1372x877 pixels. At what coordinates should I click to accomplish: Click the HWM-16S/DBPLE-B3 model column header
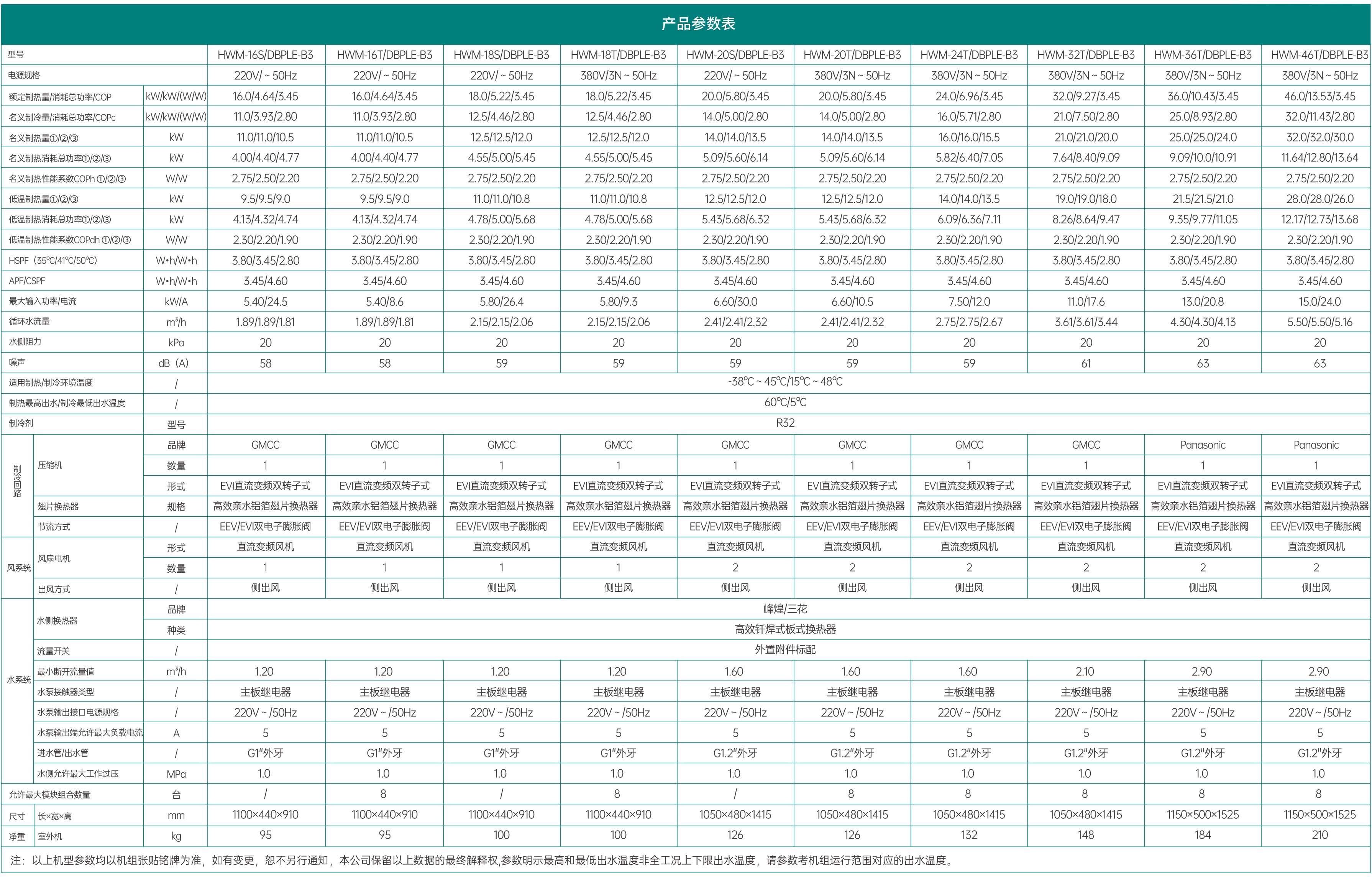(x=266, y=55)
